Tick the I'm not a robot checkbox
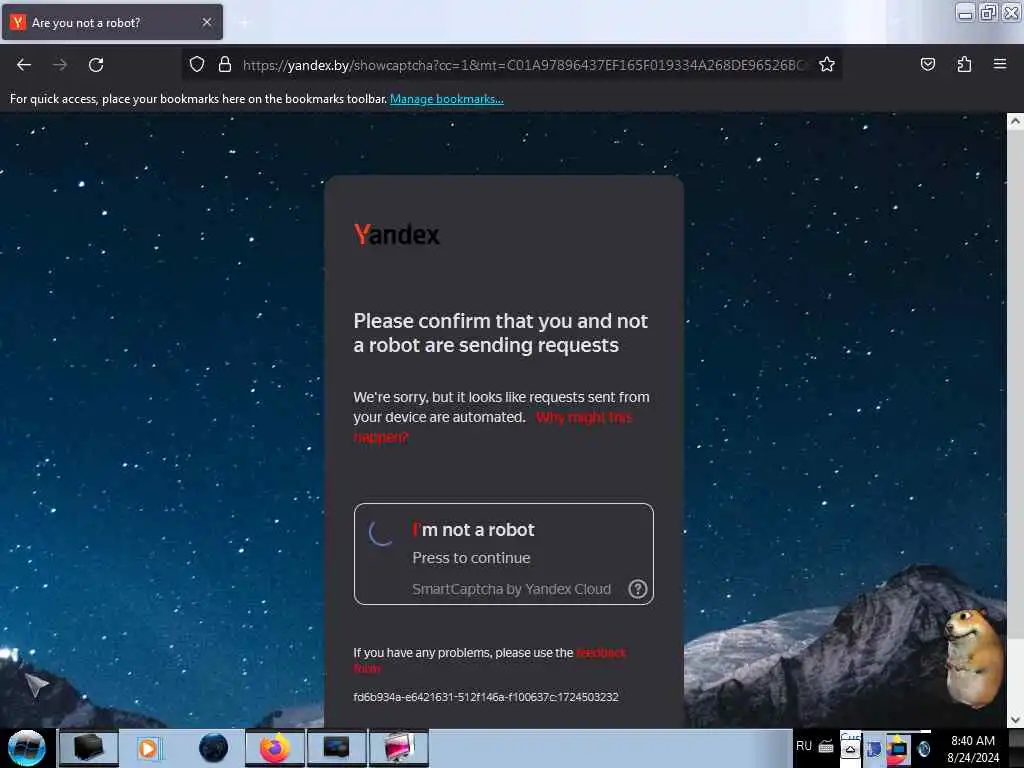This screenshot has height=768, width=1024. (381, 532)
